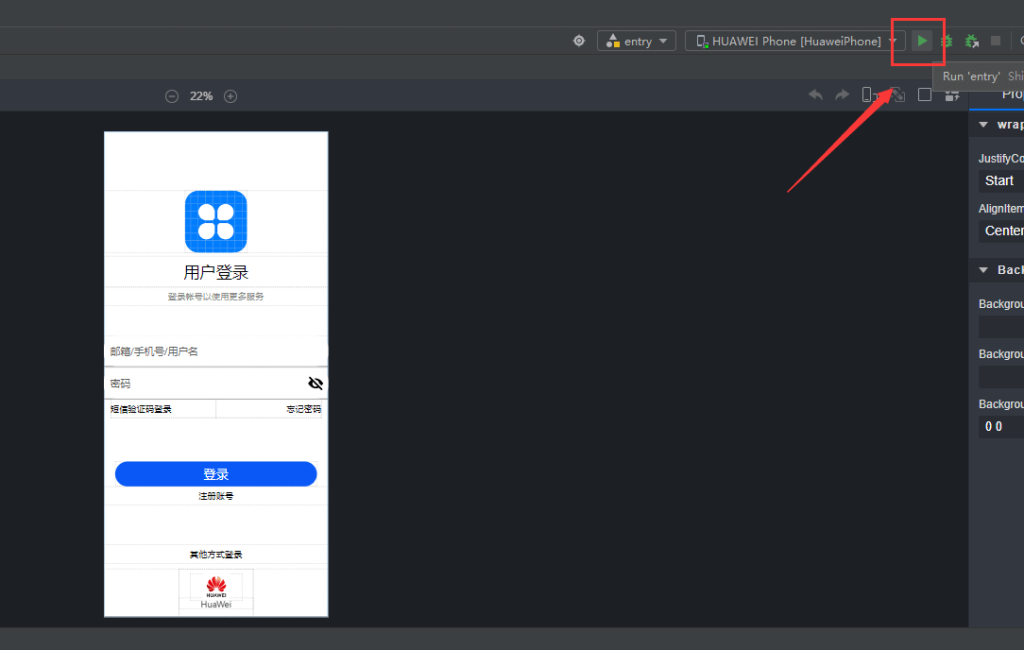Zoom out the preview with minus control

coord(170,96)
